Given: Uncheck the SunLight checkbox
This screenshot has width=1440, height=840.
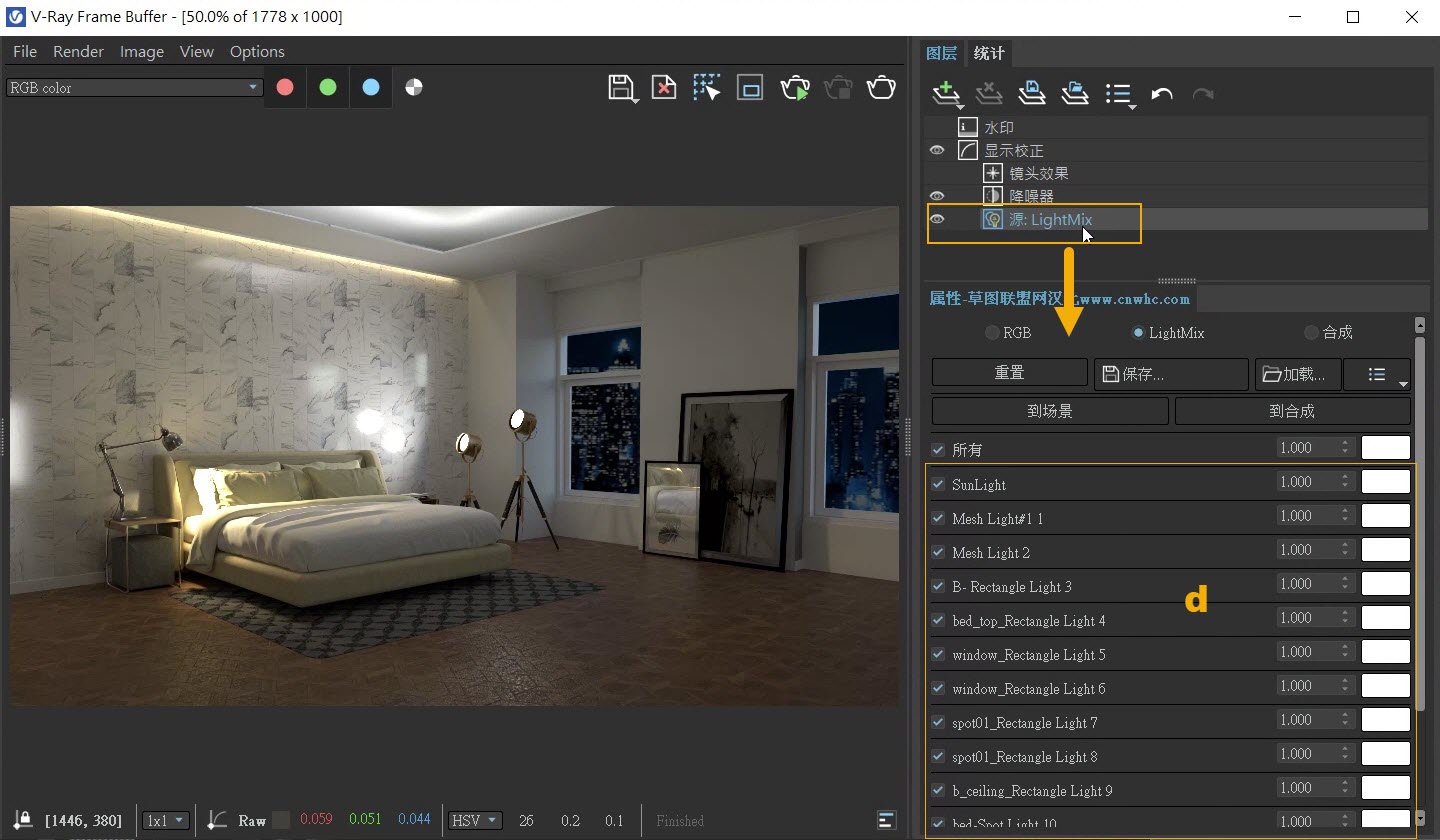Looking at the screenshot, I should [x=938, y=484].
